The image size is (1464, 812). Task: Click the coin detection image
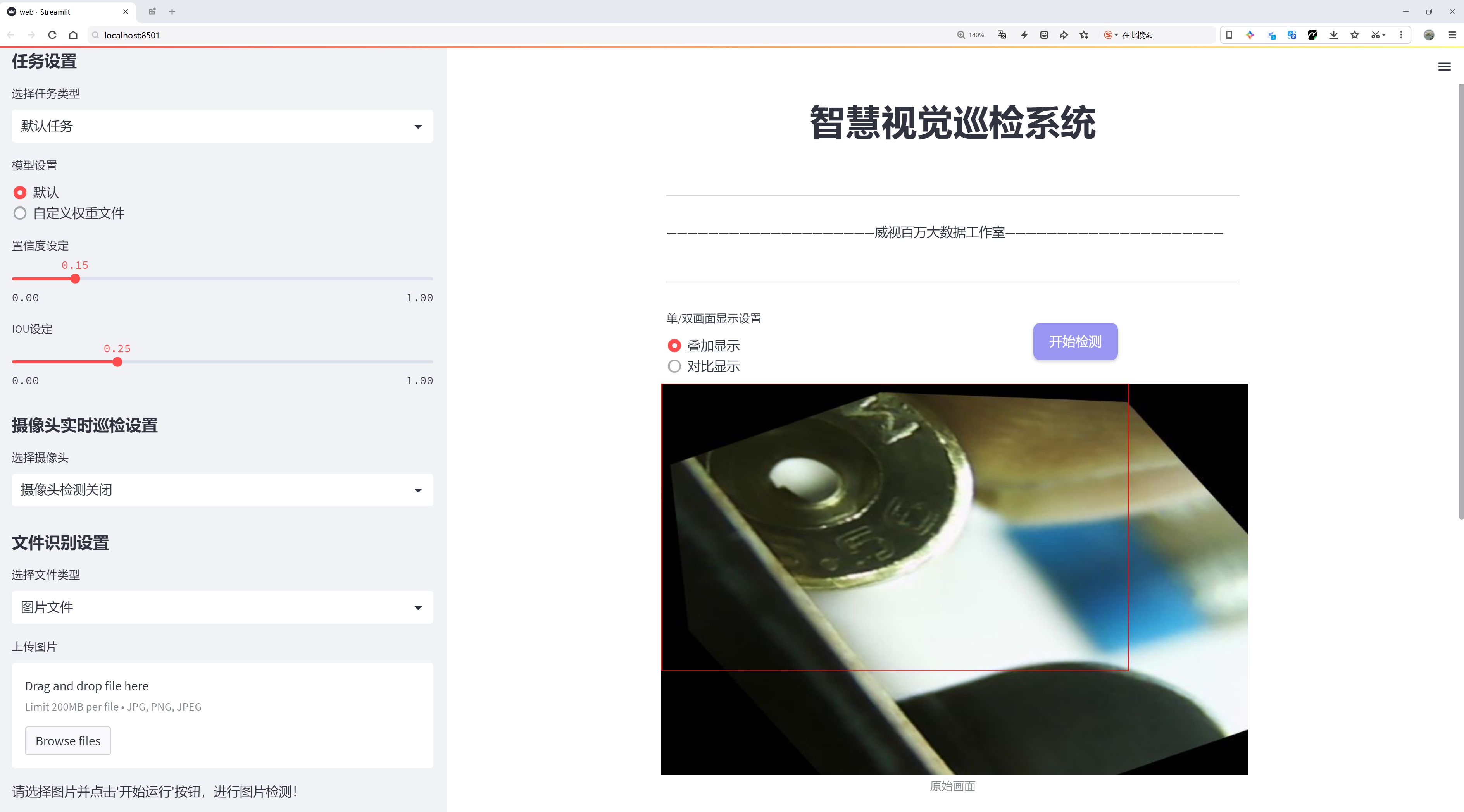pyautogui.click(x=954, y=579)
